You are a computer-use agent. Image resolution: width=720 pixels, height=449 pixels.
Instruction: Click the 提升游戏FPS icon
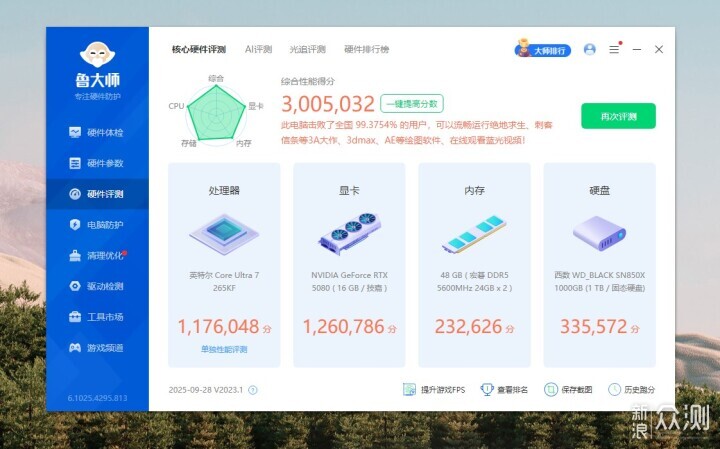(409, 390)
